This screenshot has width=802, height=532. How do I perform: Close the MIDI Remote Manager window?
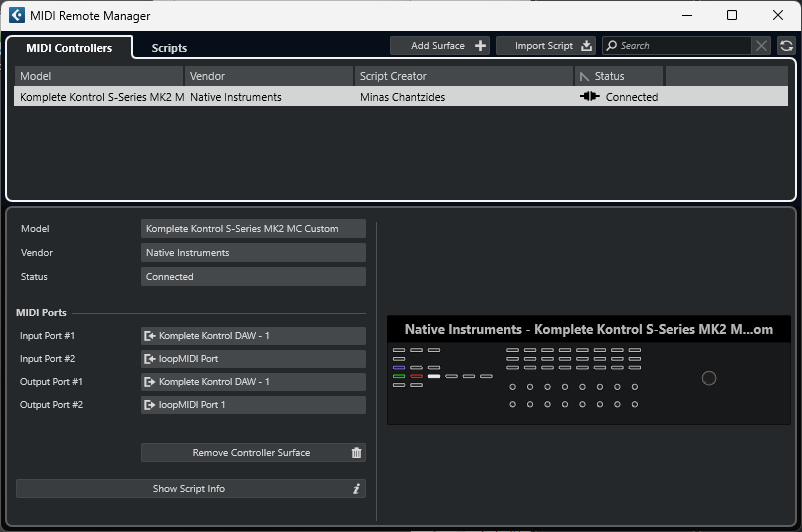[777, 15]
